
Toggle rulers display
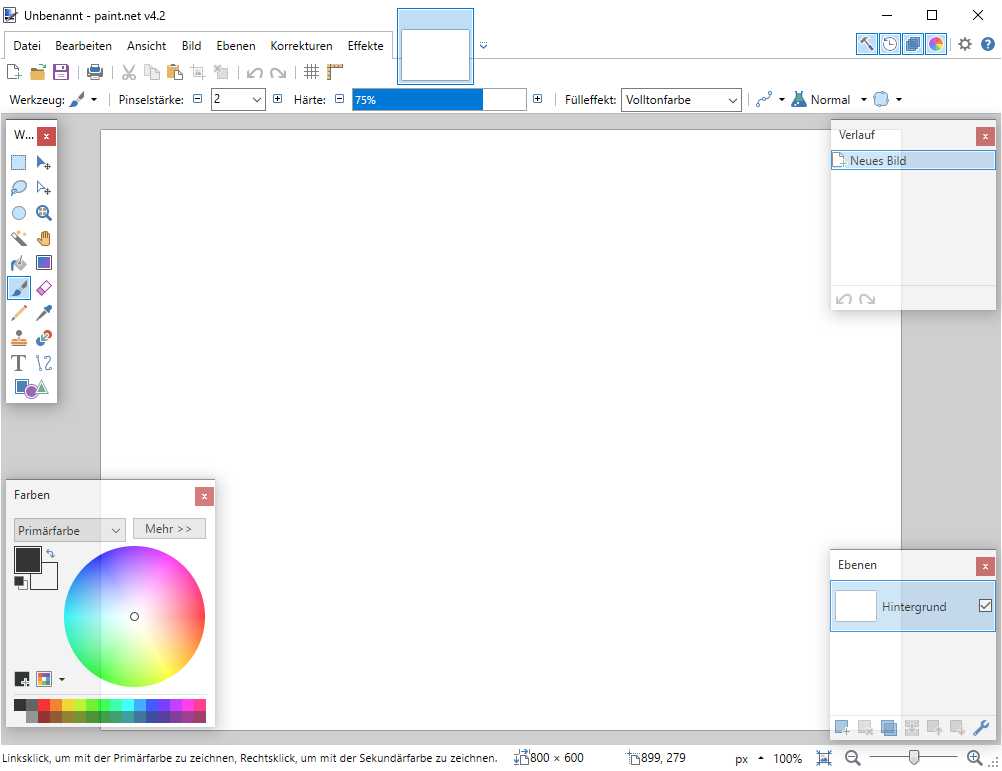click(335, 72)
